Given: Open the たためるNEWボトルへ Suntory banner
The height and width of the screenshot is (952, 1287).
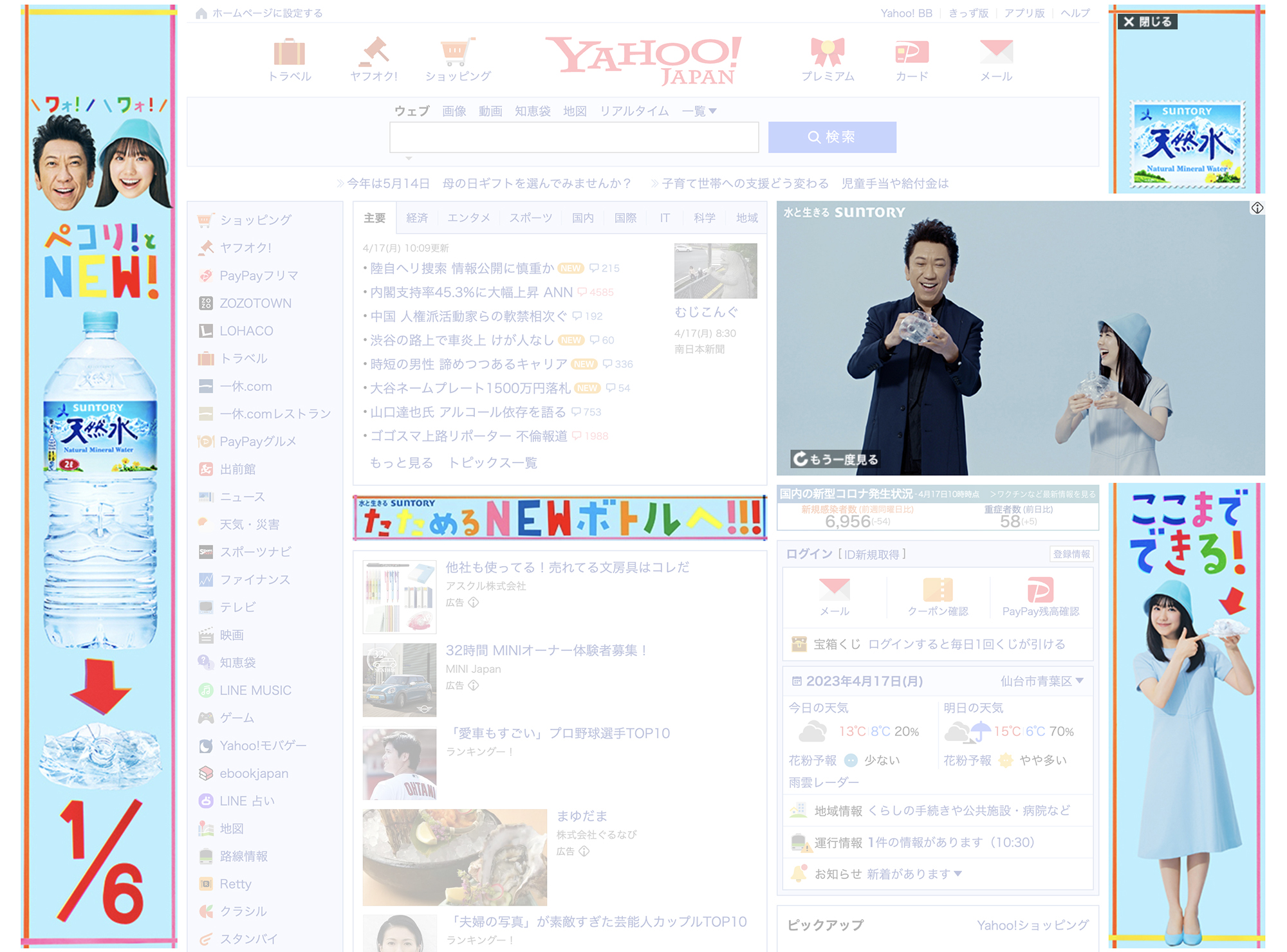Looking at the screenshot, I should (x=560, y=518).
